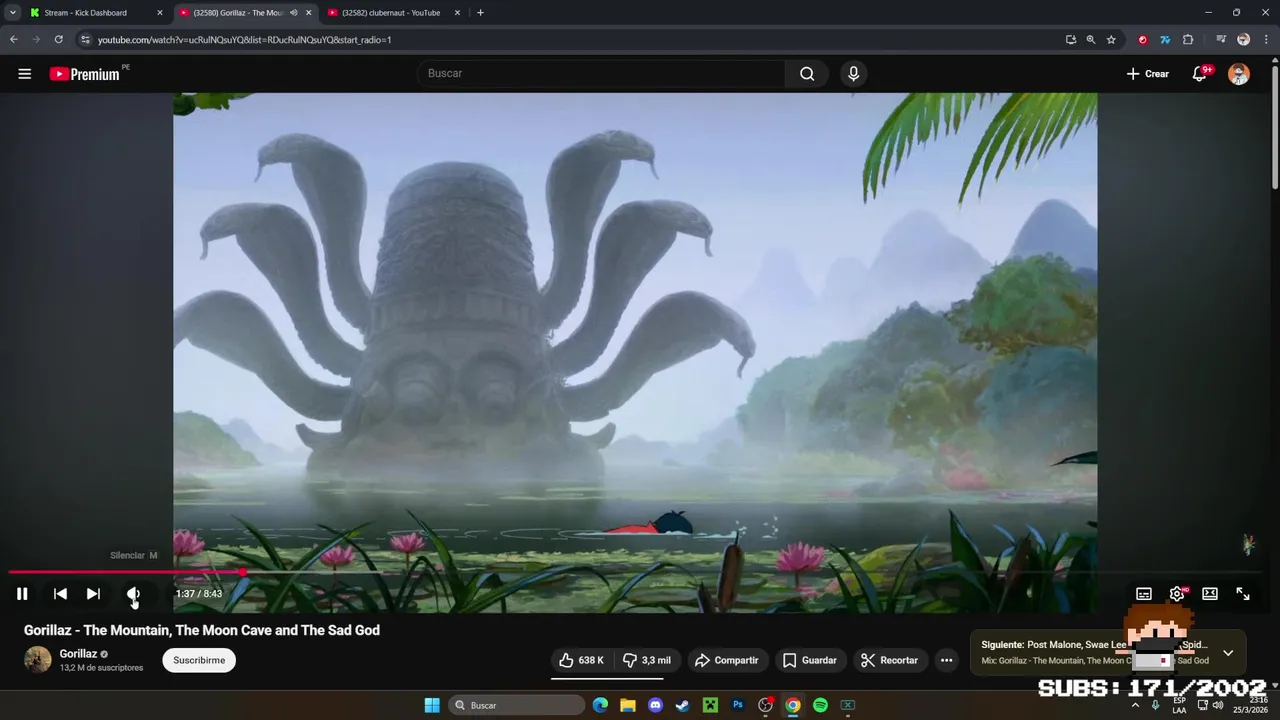Open a new browser tab
This screenshot has height=720, width=1280.
click(480, 13)
